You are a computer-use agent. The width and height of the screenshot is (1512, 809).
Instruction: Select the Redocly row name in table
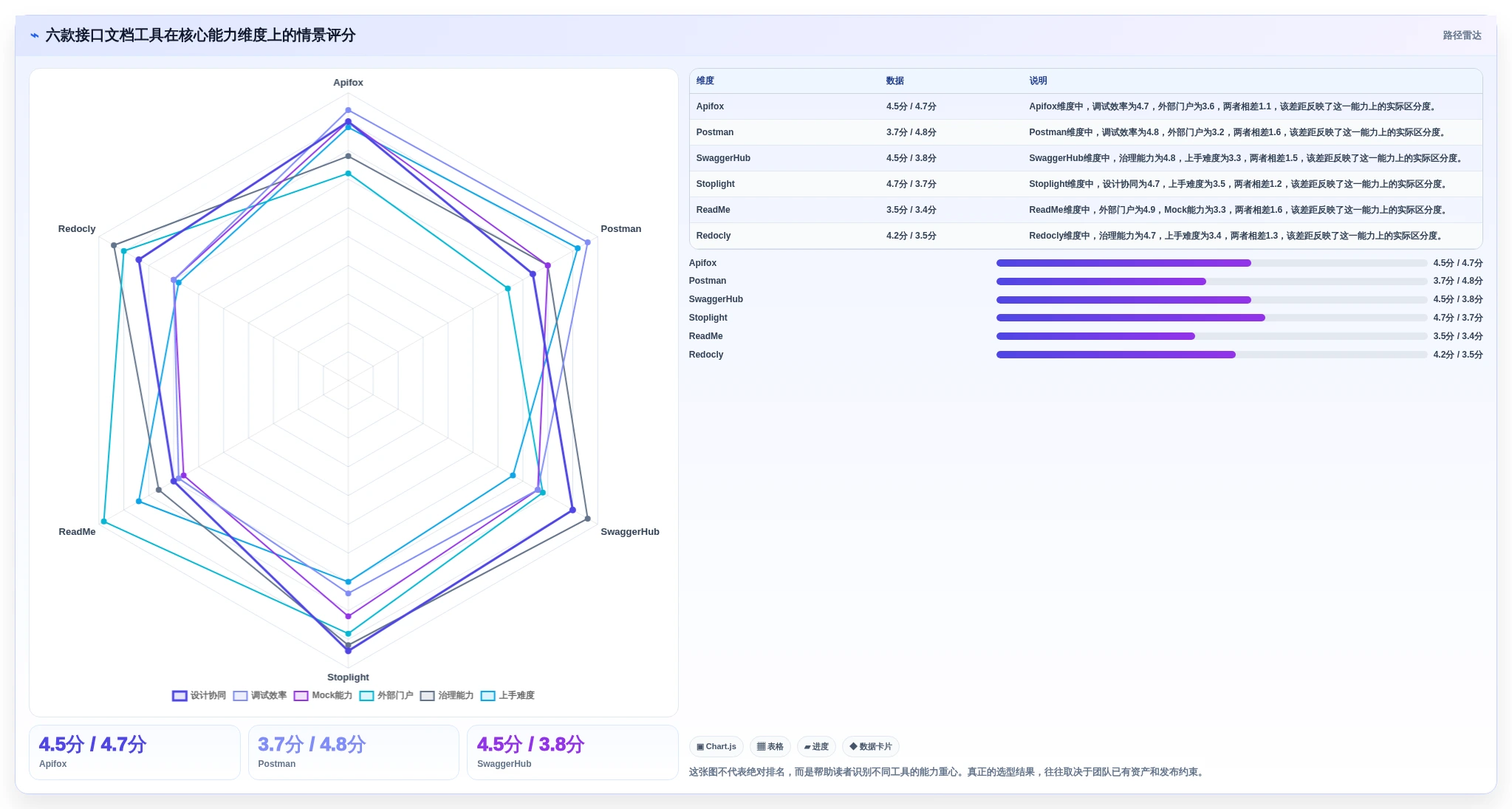(714, 236)
